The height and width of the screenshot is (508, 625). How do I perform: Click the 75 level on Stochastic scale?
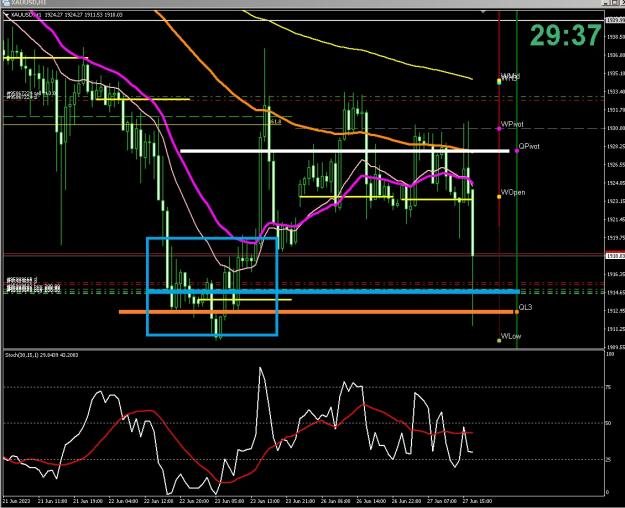pos(608,387)
